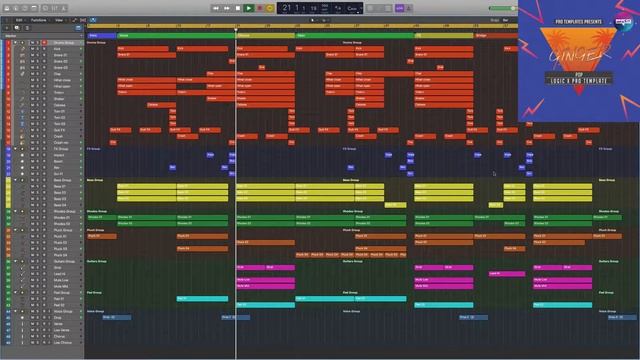
Task: Solo the Snare 02 track
Action: click(x=38, y=62)
